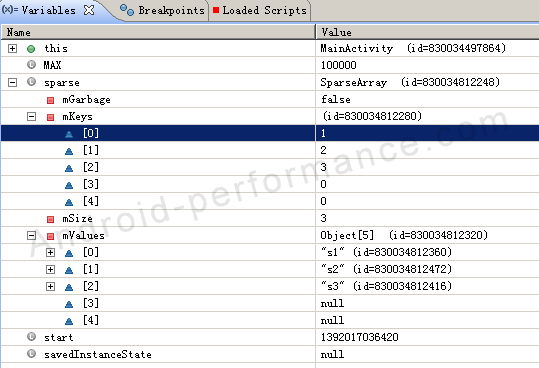Click the value 100000 for MAX

[x=339, y=65]
